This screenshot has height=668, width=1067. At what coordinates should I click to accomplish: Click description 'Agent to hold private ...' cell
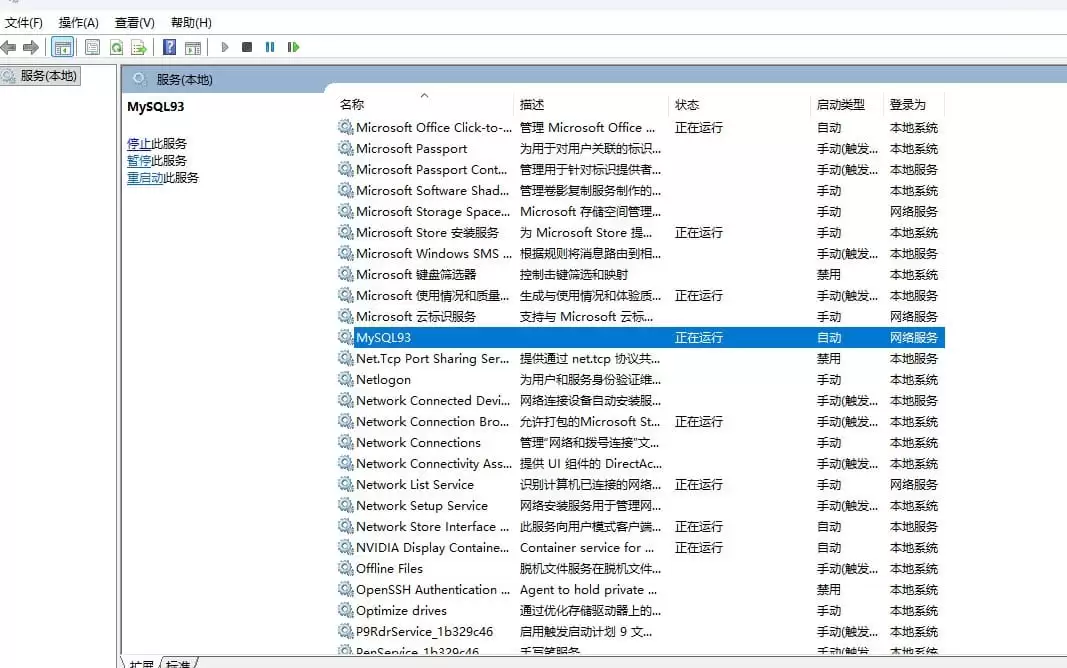click(x=588, y=589)
